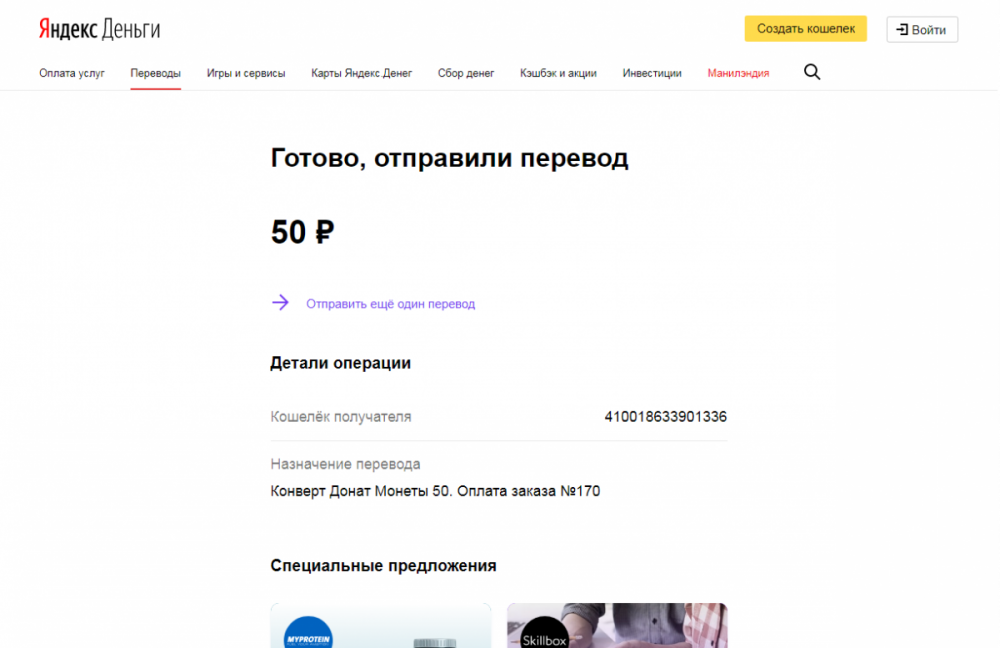Click the Яндекс Деньги logo
Image resolution: width=1000 pixels, height=648 pixels.
[x=99, y=29]
